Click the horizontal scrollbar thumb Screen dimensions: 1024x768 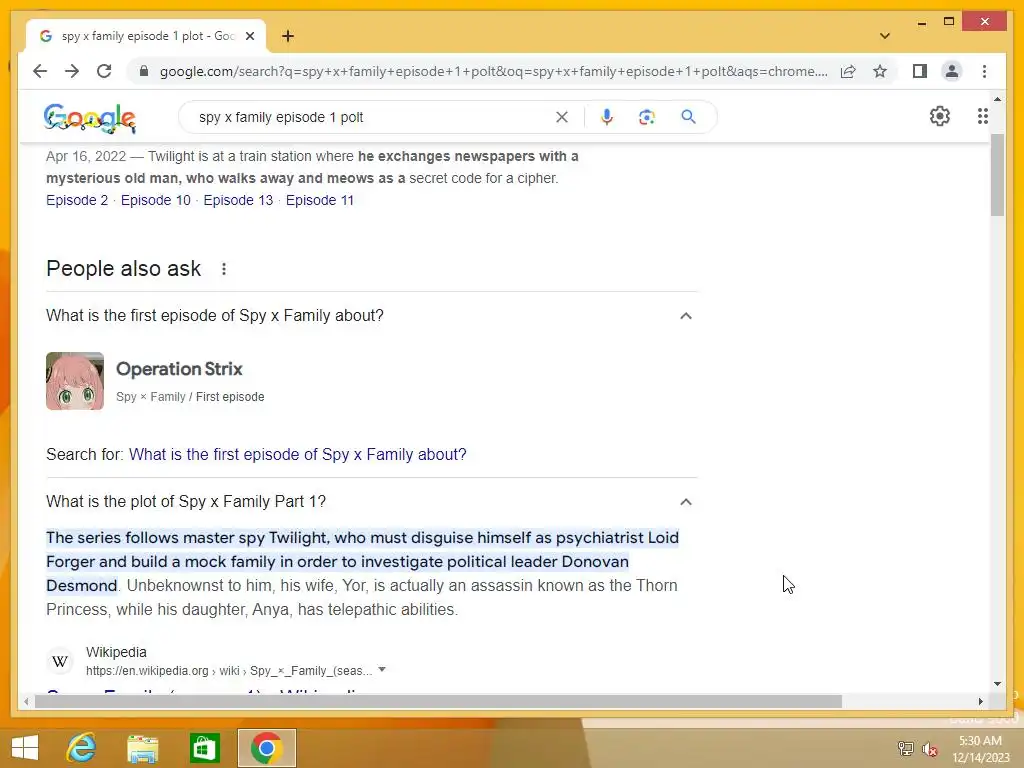pos(438,701)
